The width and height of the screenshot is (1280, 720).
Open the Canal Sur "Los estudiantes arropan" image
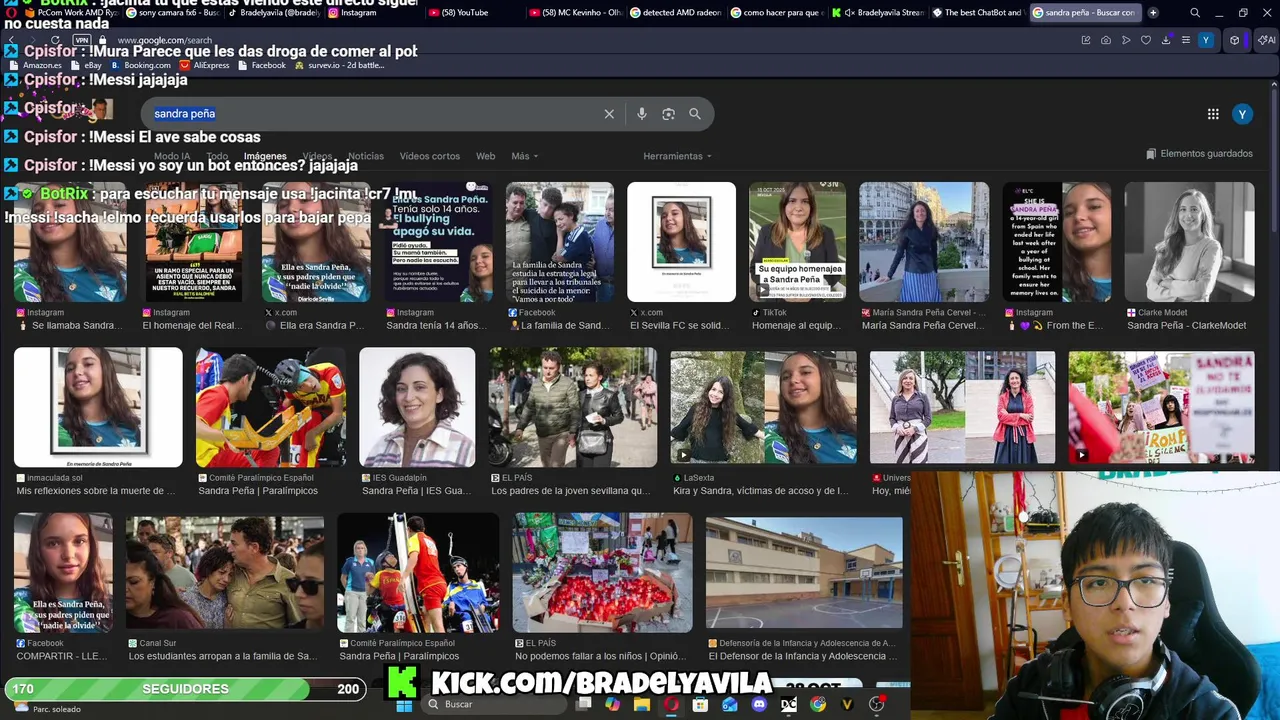click(x=225, y=572)
